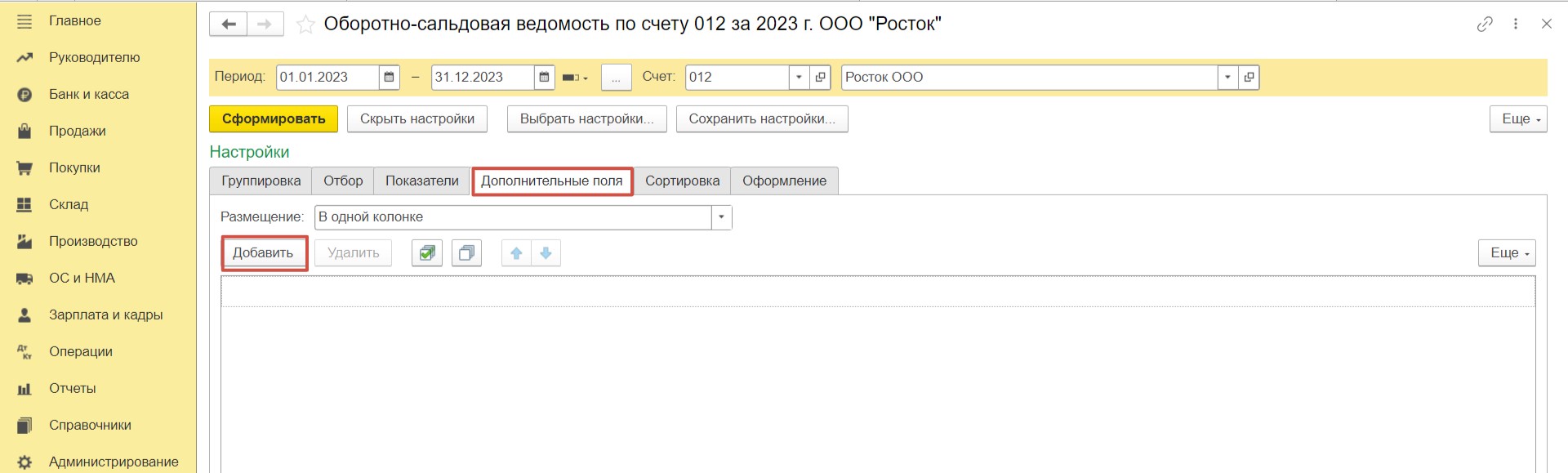
Task: Open Склад section icon
Action: click(24, 205)
